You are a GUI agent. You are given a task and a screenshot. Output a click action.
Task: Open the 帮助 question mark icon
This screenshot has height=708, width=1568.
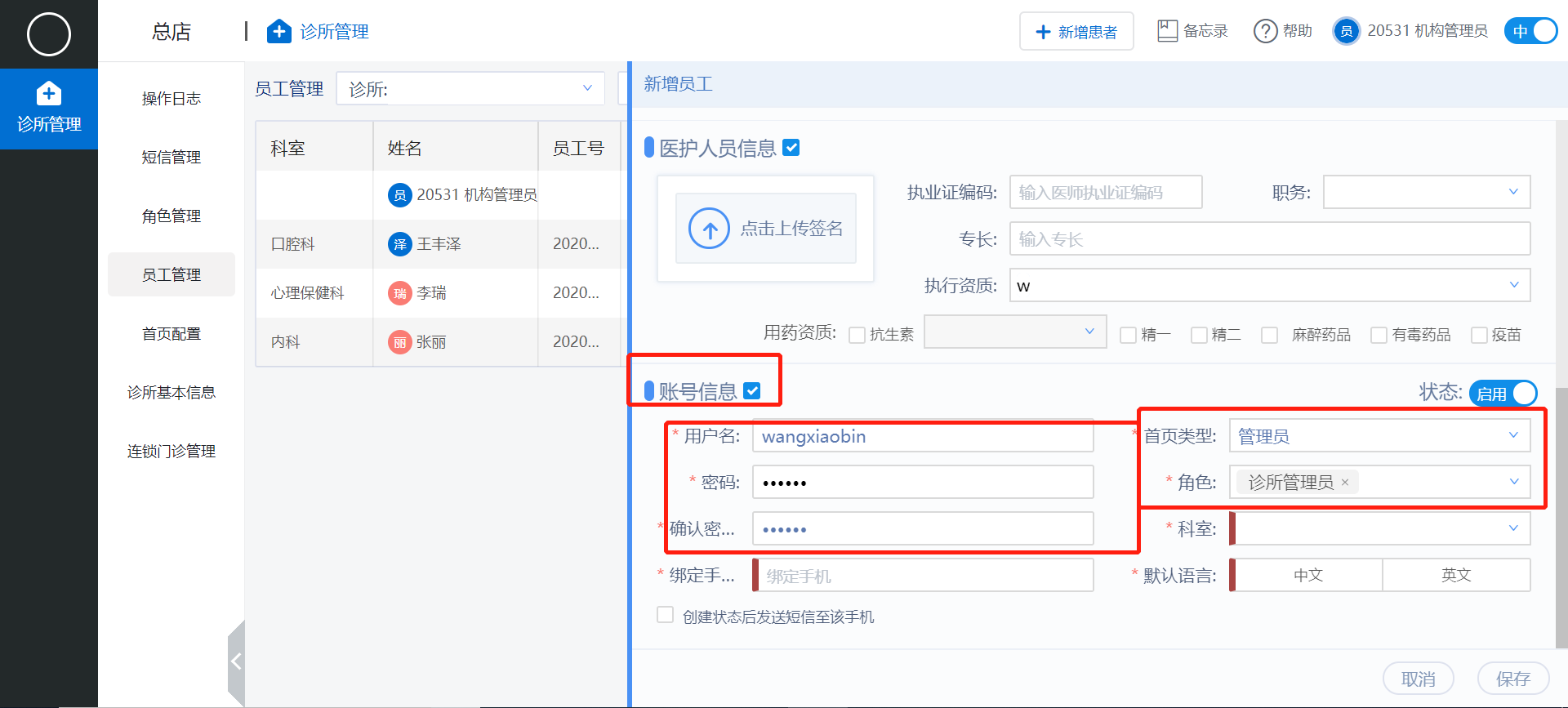click(1265, 31)
